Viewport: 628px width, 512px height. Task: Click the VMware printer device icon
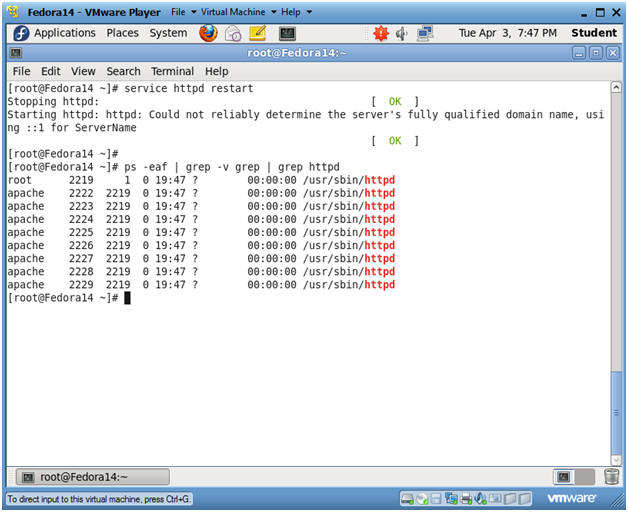point(466,499)
